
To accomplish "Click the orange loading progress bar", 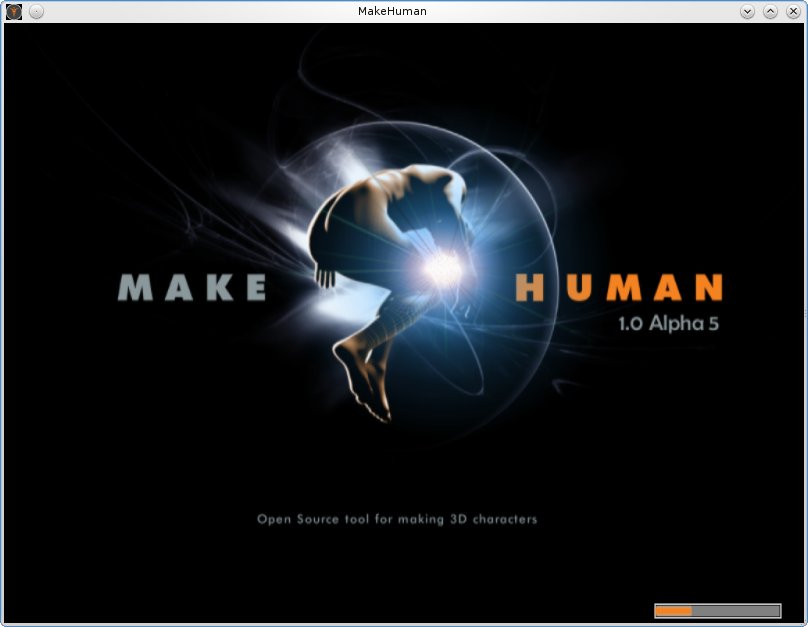I will click(x=673, y=610).
